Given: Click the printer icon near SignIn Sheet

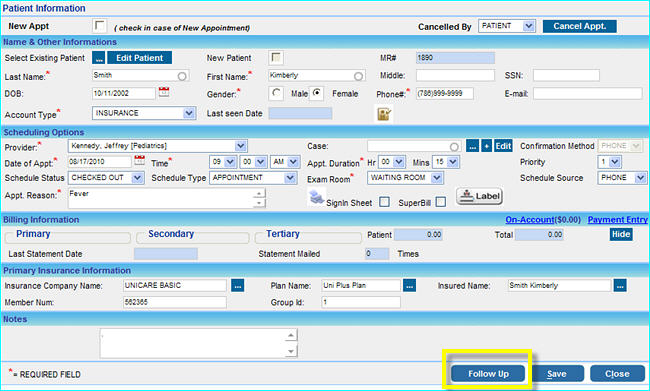Looking at the screenshot, I should coord(316,197).
